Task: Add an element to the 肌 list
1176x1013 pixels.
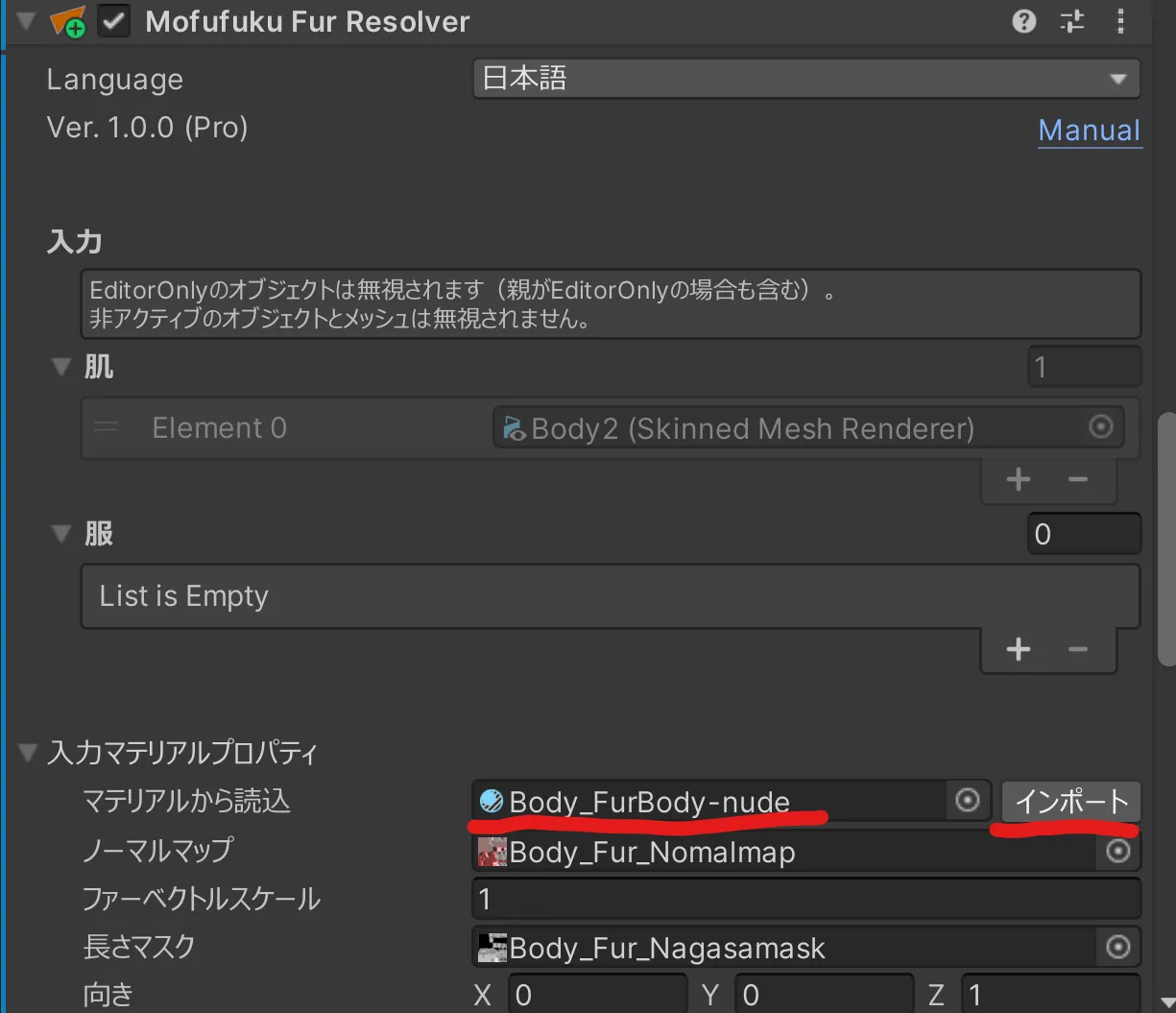Action: 1018,479
